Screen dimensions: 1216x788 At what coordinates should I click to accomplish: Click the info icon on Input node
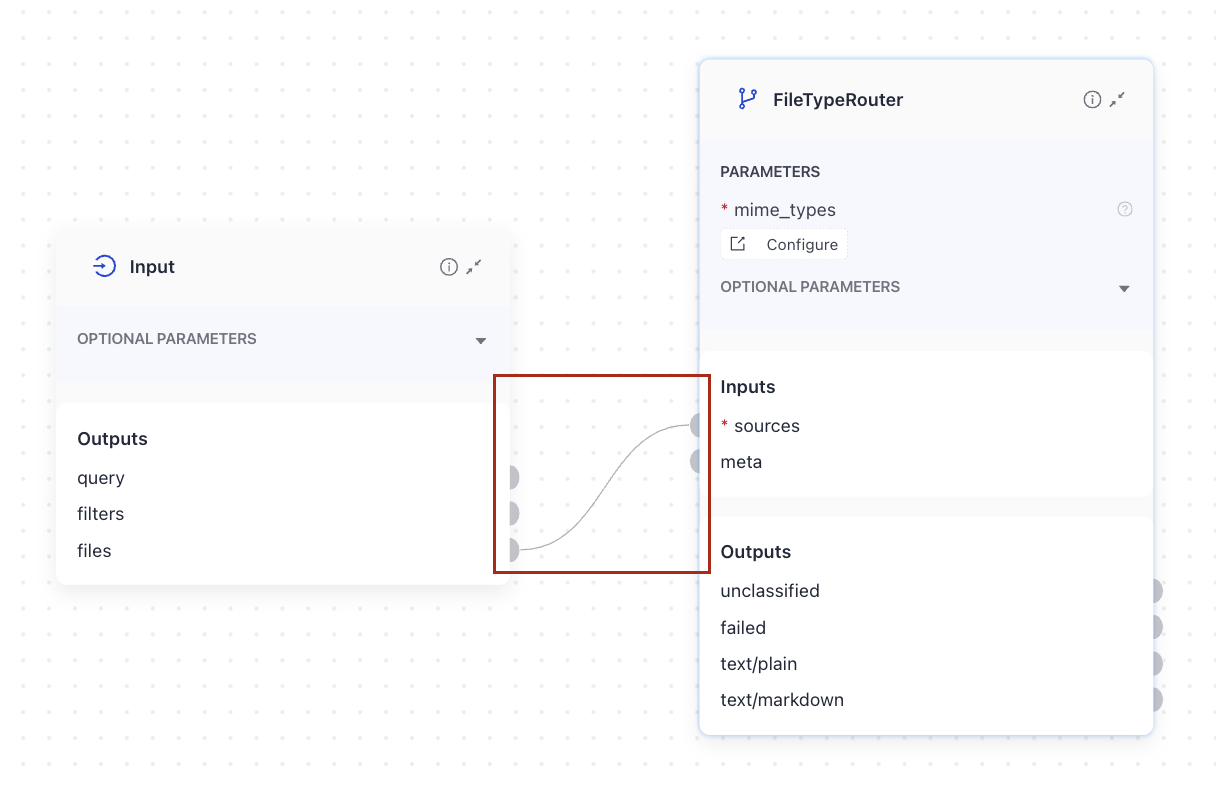point(449,267)
